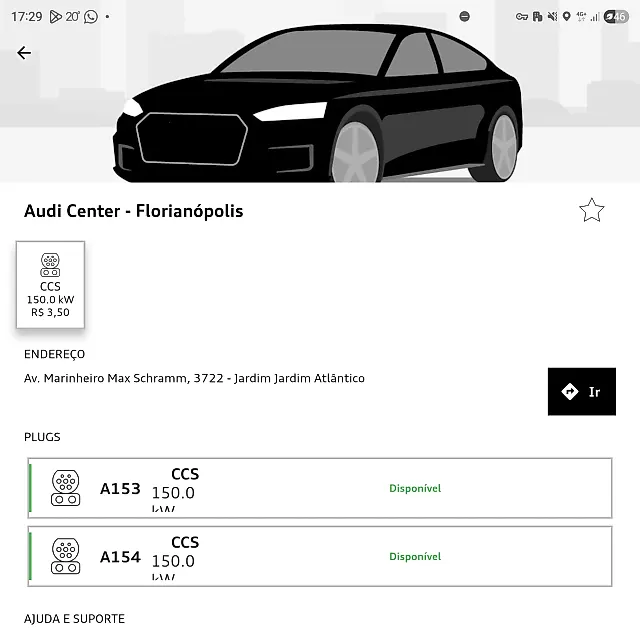Tap the Ir navigation button

[x=582, y=391]
